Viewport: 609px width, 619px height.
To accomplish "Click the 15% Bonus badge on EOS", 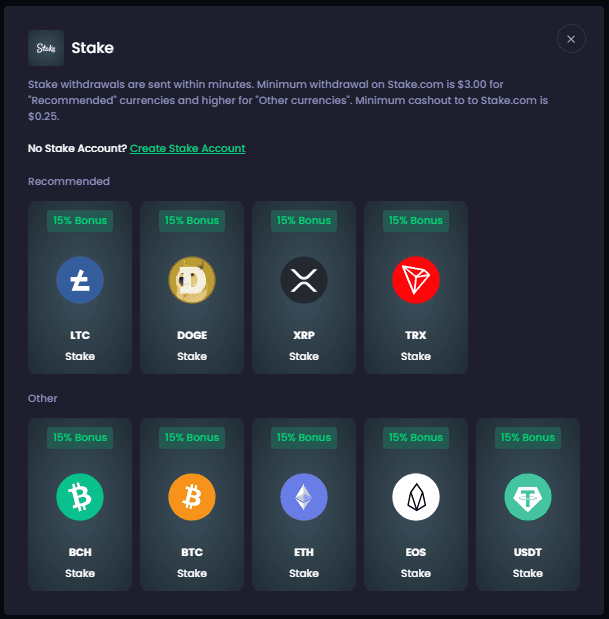I will pos(416,437).
